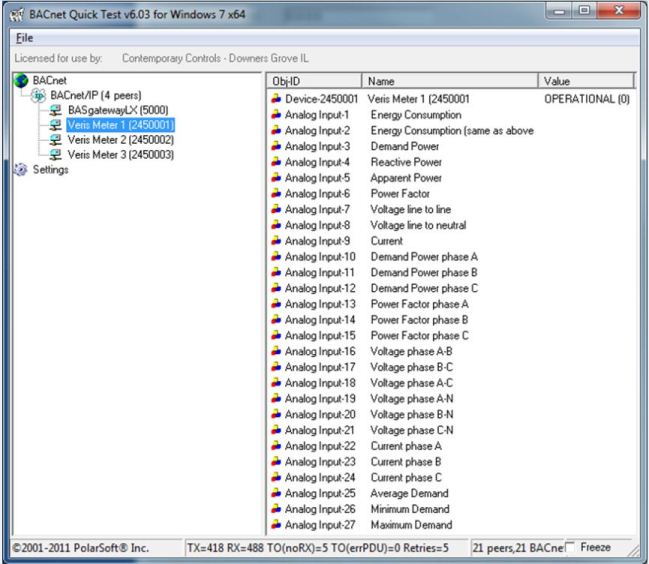Close the BACnet Quick Test window
The width and height of the screenshot is (649, 564).
(x=618, y=11)
